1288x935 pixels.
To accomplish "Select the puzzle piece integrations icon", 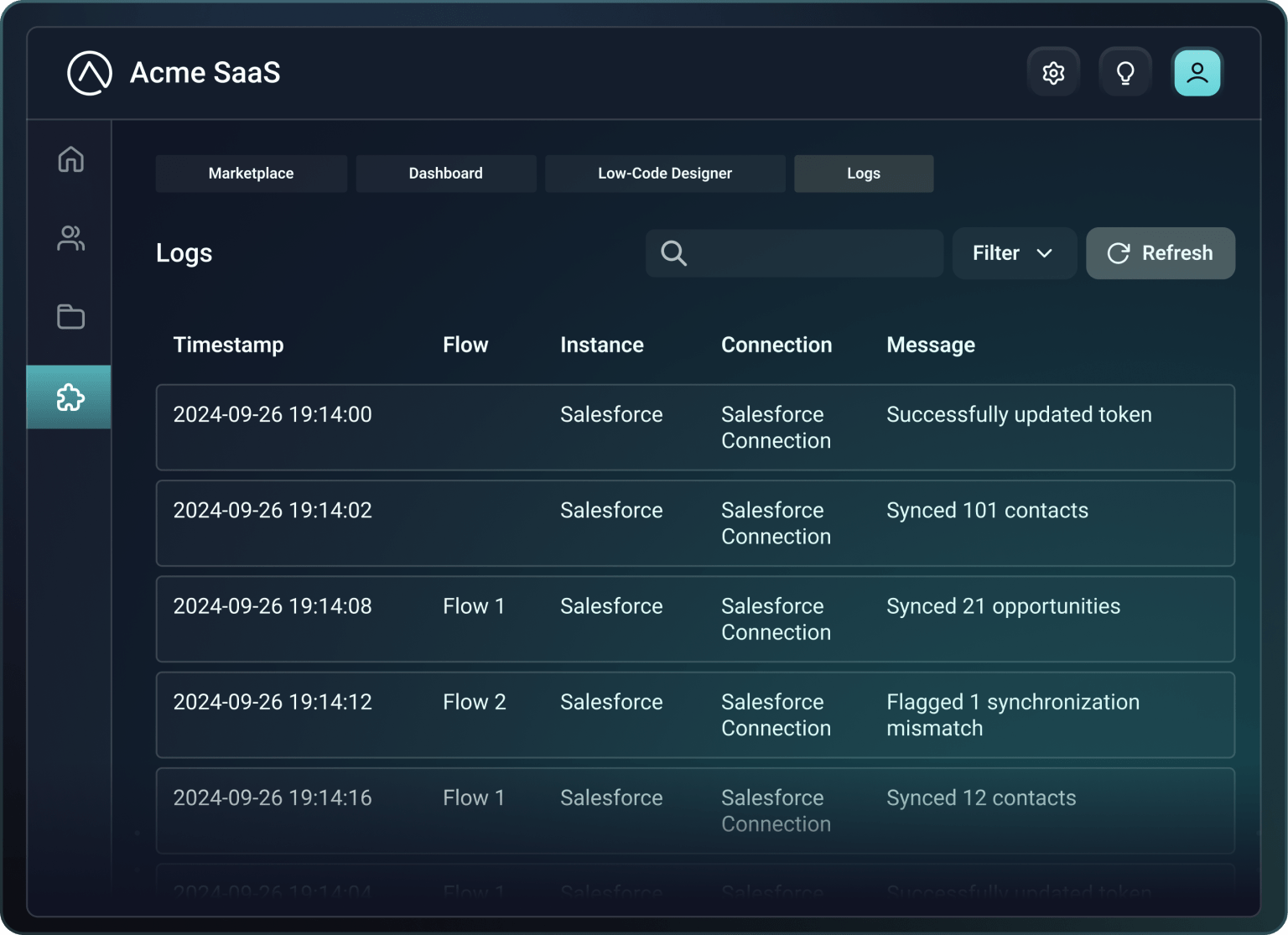I will 70,397.
